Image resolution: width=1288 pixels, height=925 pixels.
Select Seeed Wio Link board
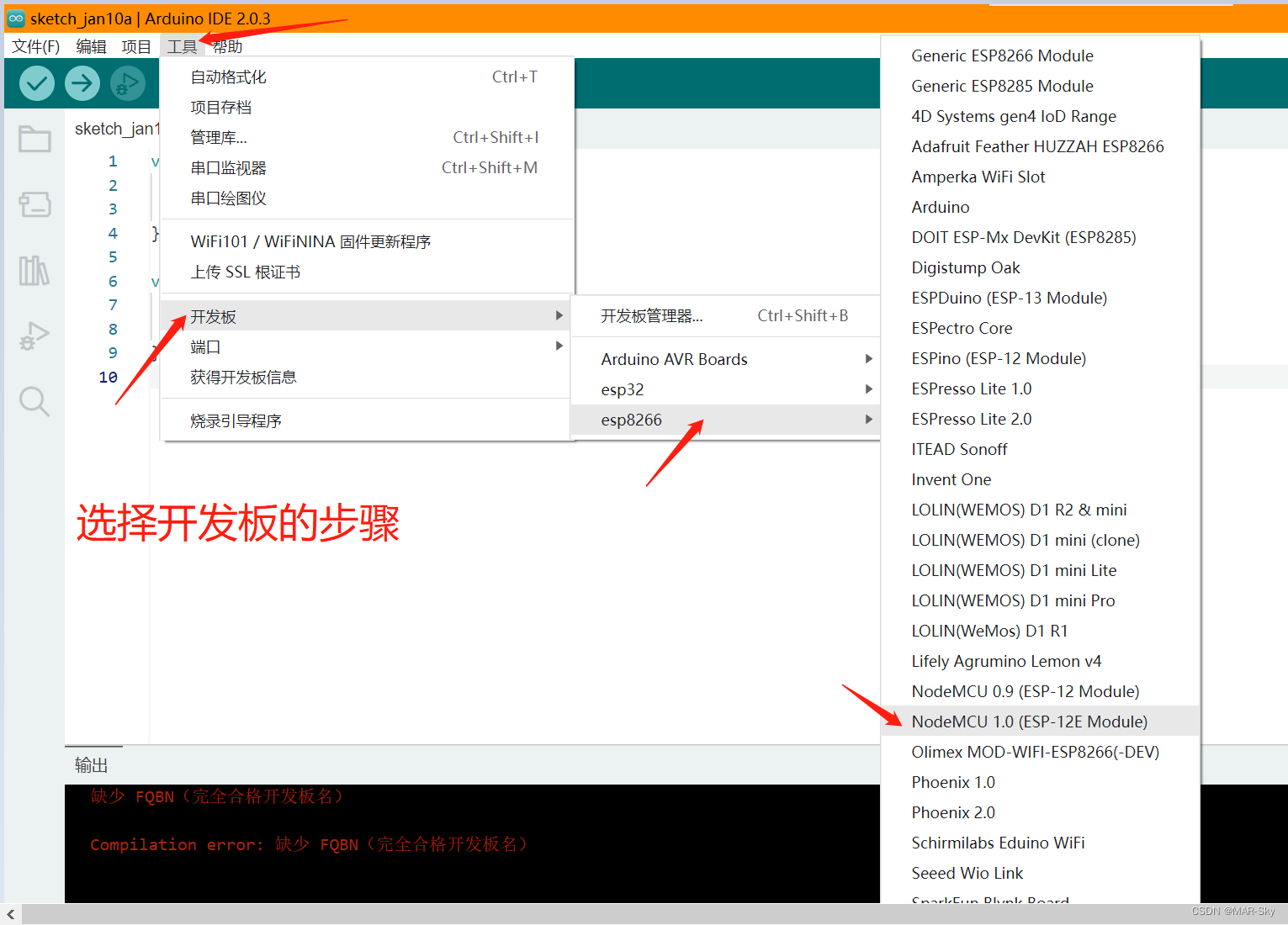coord(1040,873)
